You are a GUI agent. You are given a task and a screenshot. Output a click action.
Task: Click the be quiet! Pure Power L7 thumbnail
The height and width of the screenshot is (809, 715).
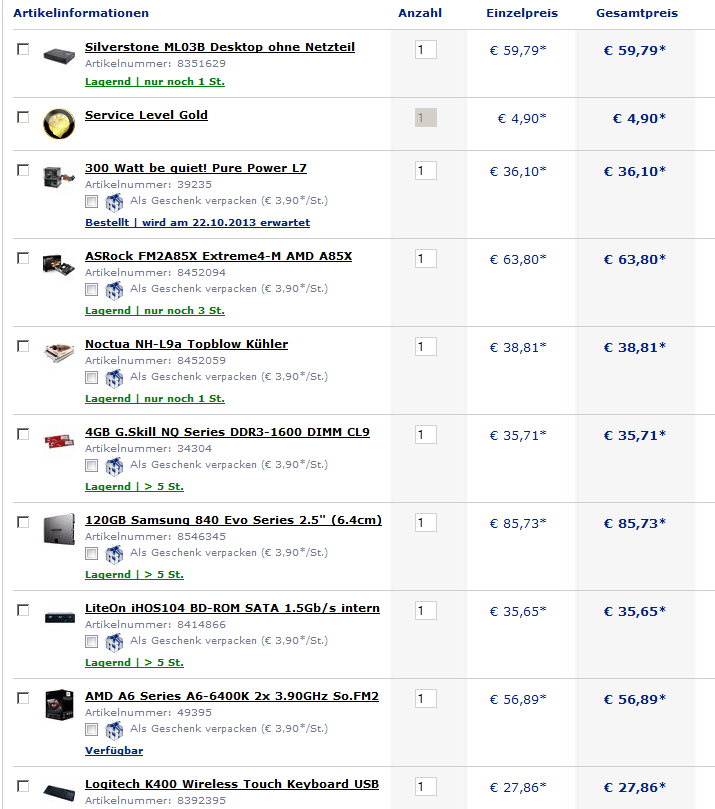59,177
